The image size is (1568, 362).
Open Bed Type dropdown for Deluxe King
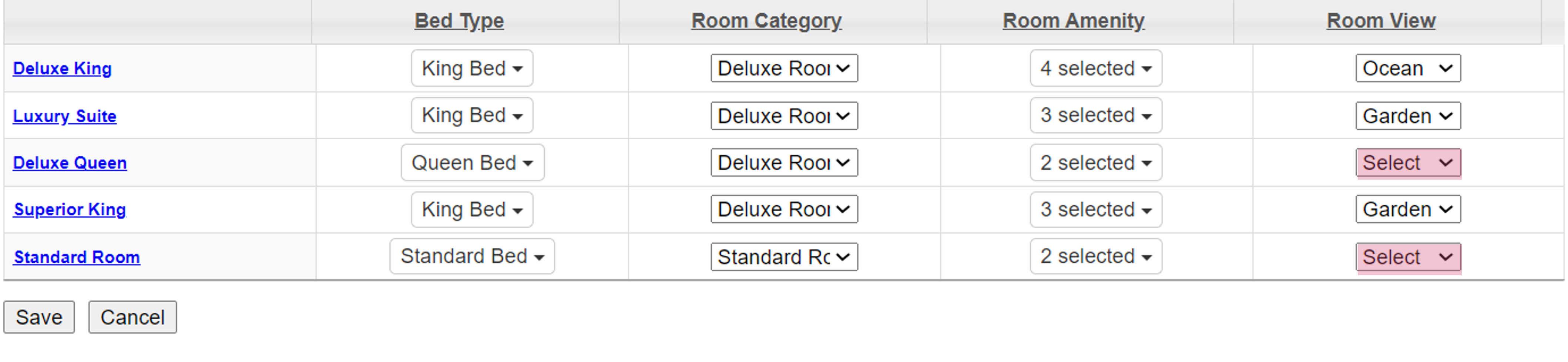click(x=472, y=68)
